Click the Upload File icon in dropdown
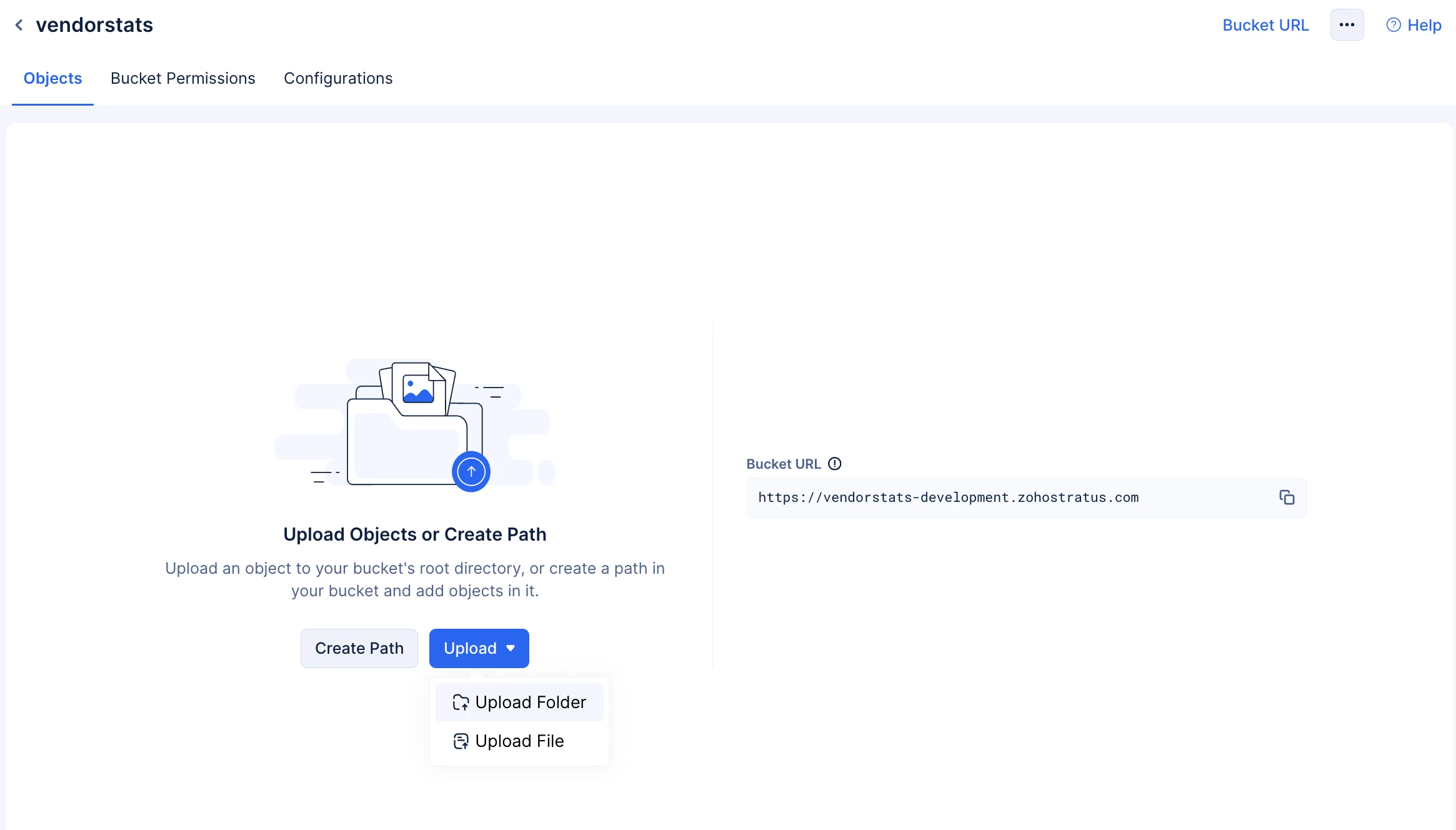 coord(461,741)
